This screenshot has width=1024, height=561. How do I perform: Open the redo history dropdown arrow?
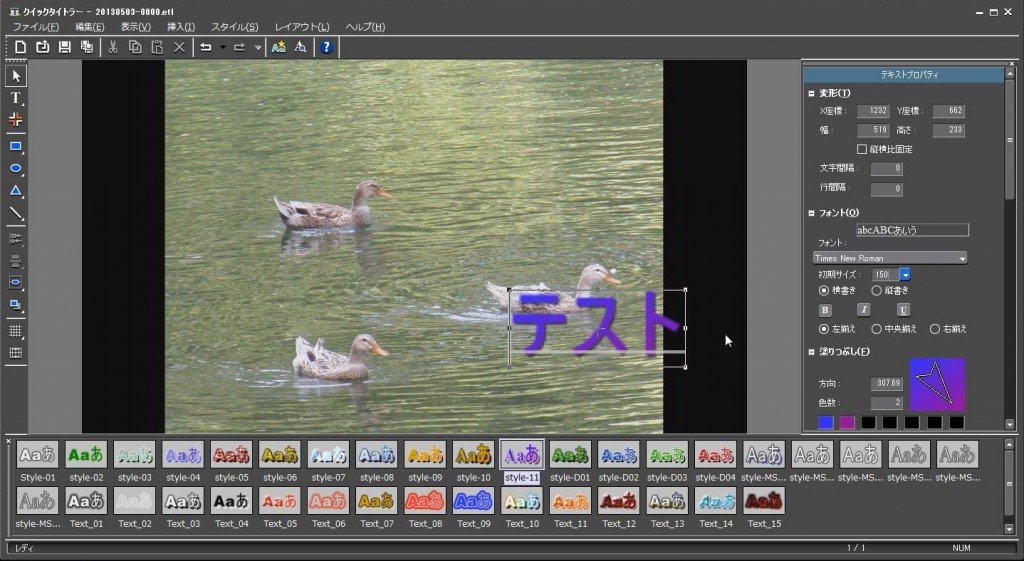click(257, 47)
